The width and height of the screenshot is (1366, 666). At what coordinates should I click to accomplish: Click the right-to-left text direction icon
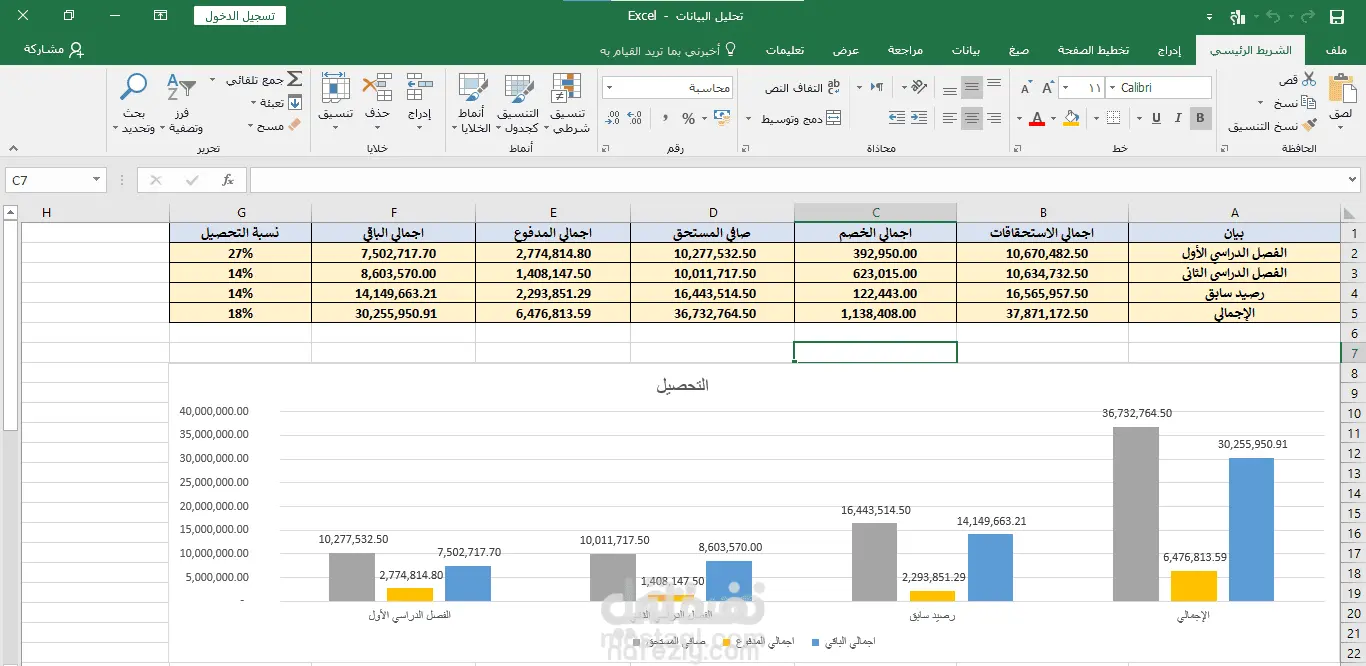pyautogui.click(x=876, y=88)
